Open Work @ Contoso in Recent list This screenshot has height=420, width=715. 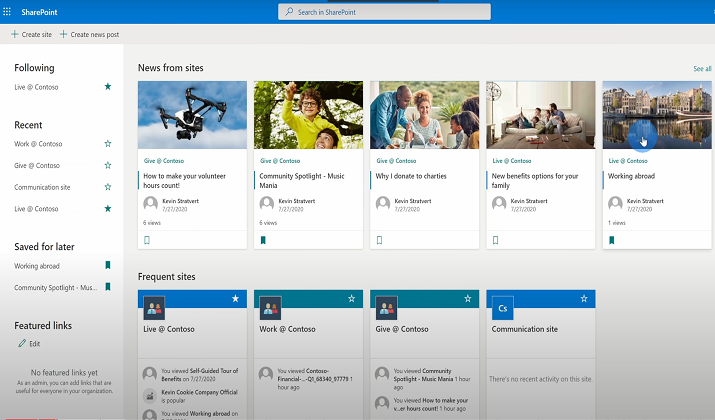pyautogui.click(x=38, y=144)
